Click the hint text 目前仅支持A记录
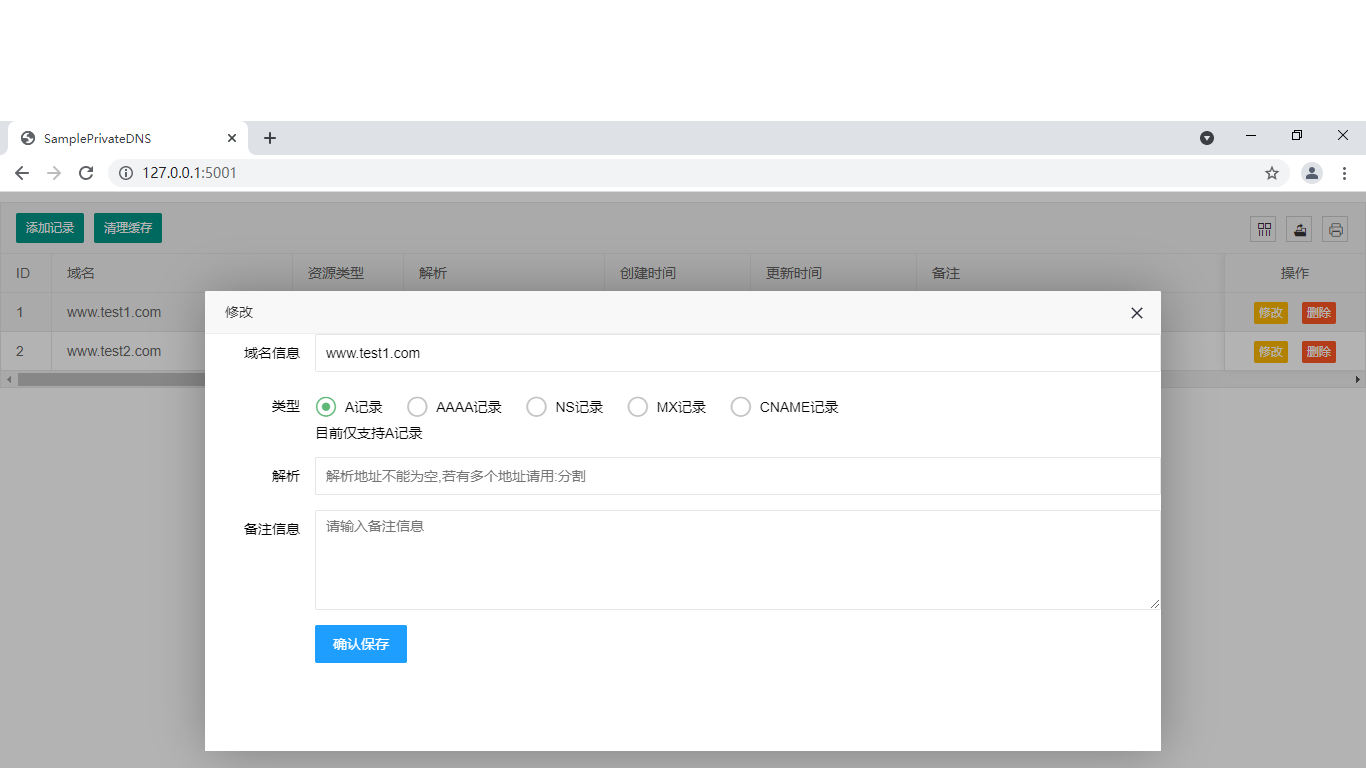The height and width of the screenshot is (768, 1366). click(x=369, y=433)
